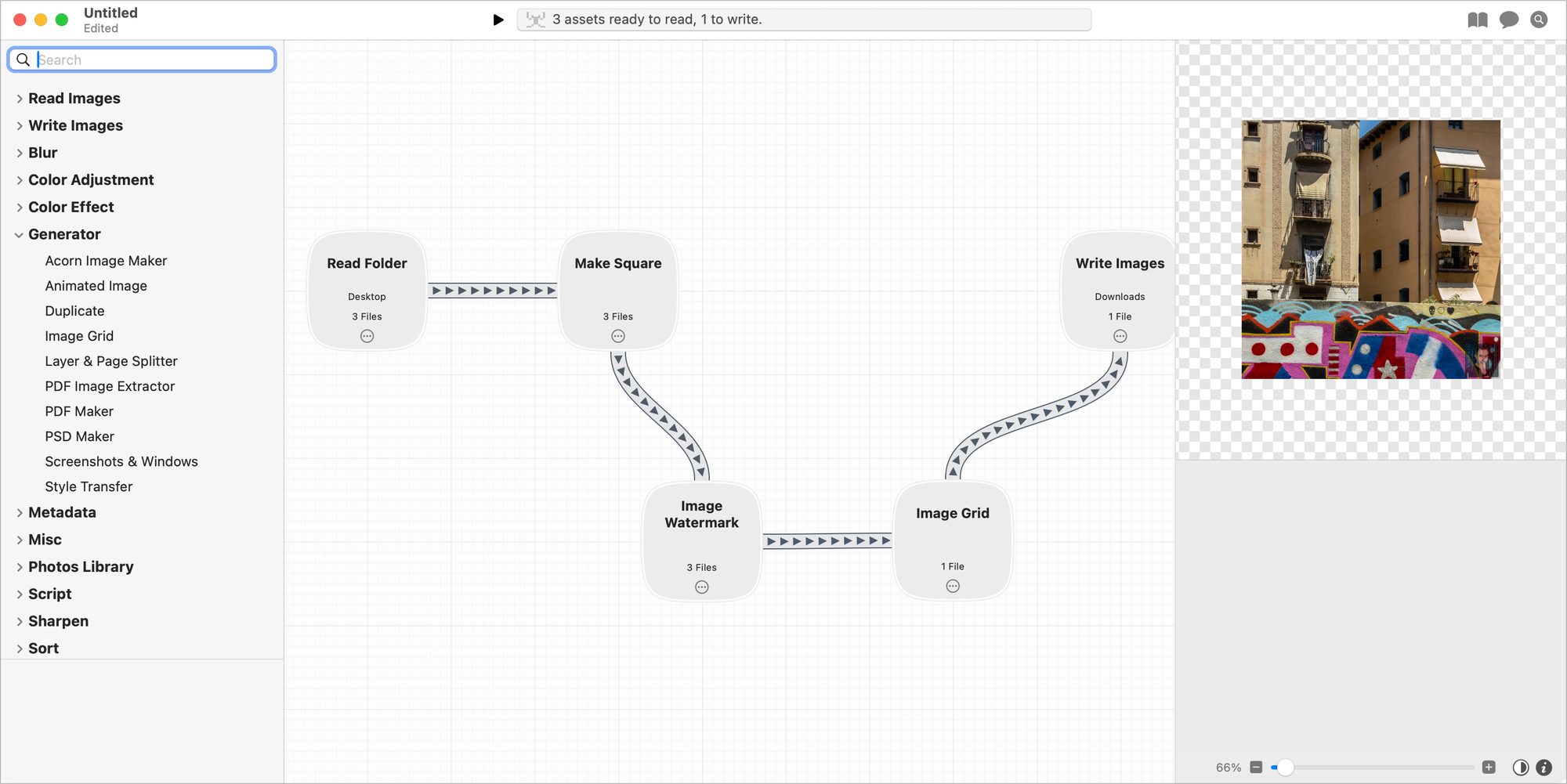
Task: Click the output preview image thumbnail
Action: 1370,249
